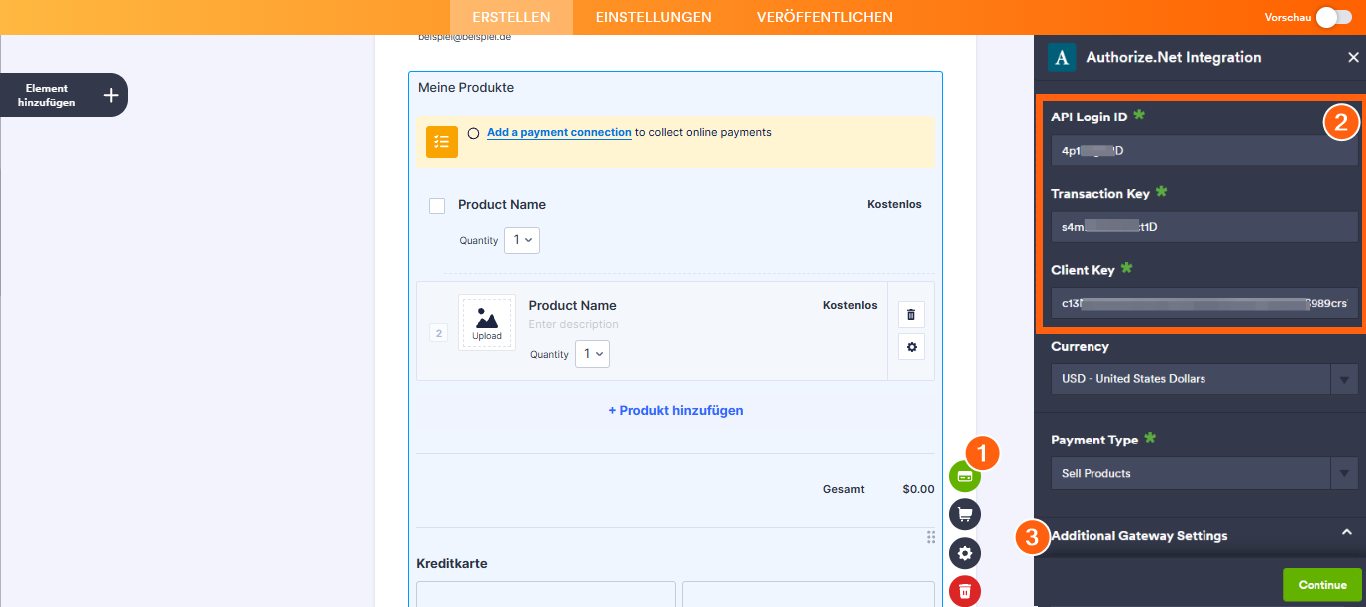This screenshot has height=607, width=1366.
Task: Click the Element hinzufügen button
Action: tap(64, 95)
